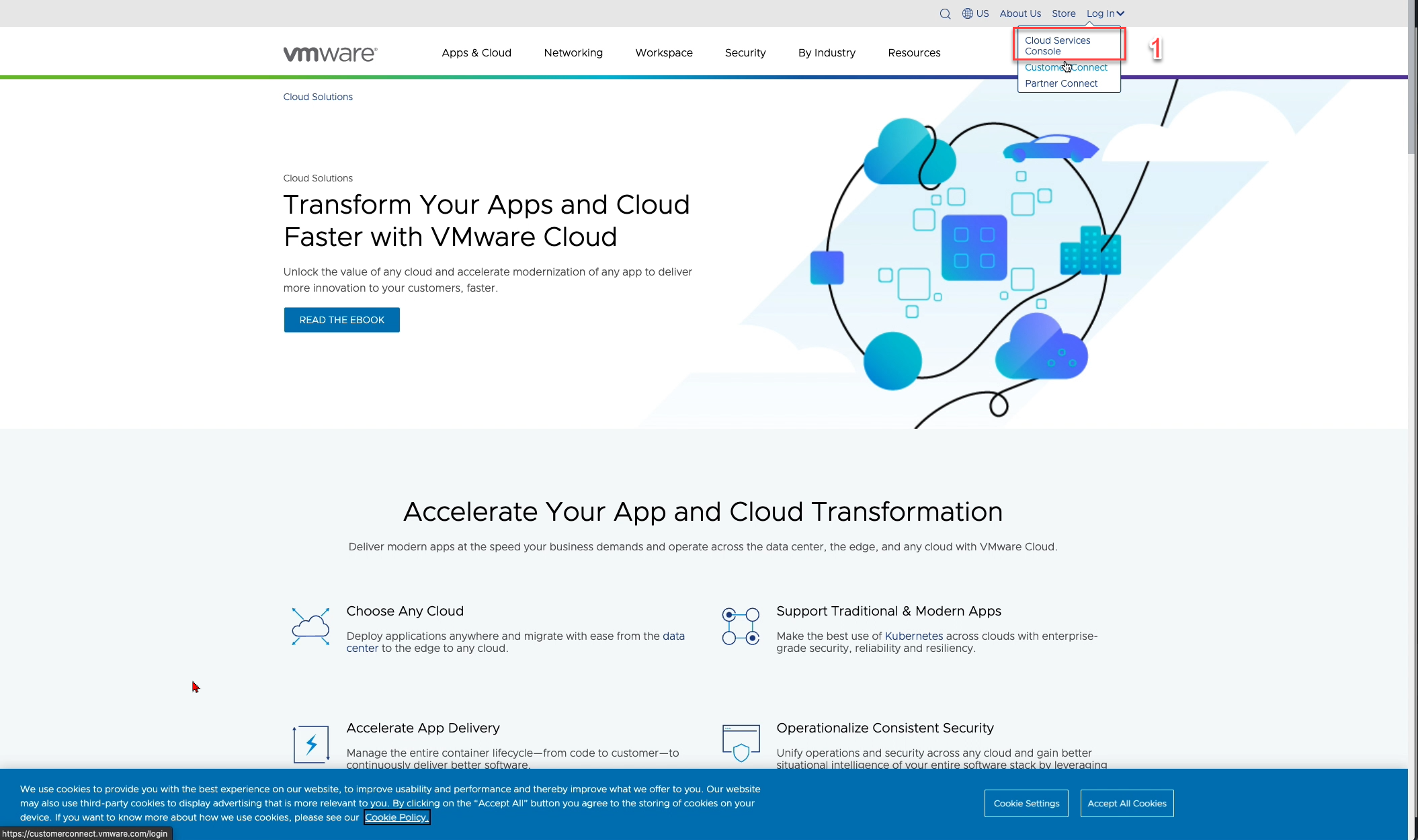Click Accept All Cookies button
Screen dimensions: 1418x840
coord(1127,803)
